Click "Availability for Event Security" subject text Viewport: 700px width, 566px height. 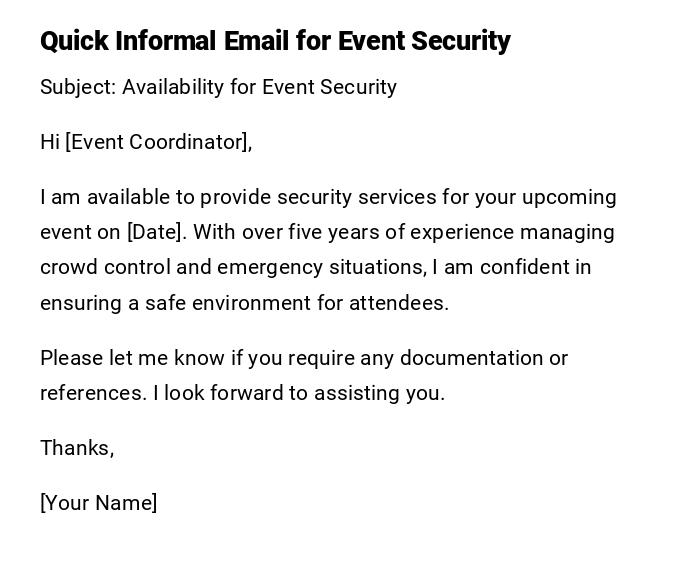[x=259, y=87]
